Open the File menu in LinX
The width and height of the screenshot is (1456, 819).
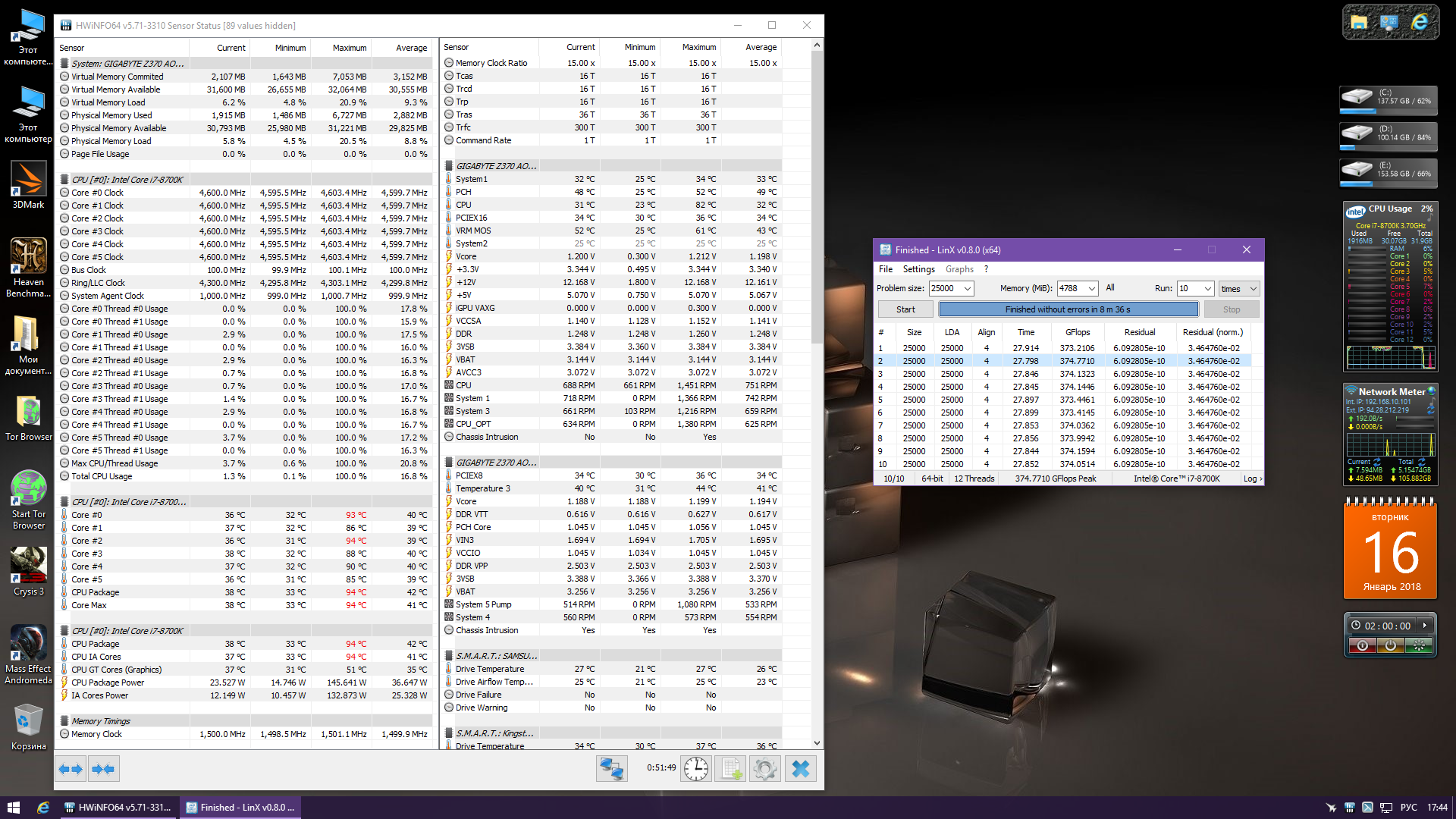click(x=886, y=269)
